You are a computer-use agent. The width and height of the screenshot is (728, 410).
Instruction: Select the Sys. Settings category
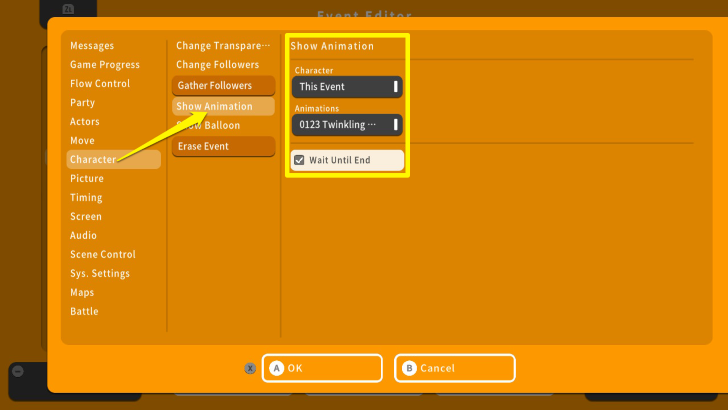pyautogui.click(x=100, y=273)
